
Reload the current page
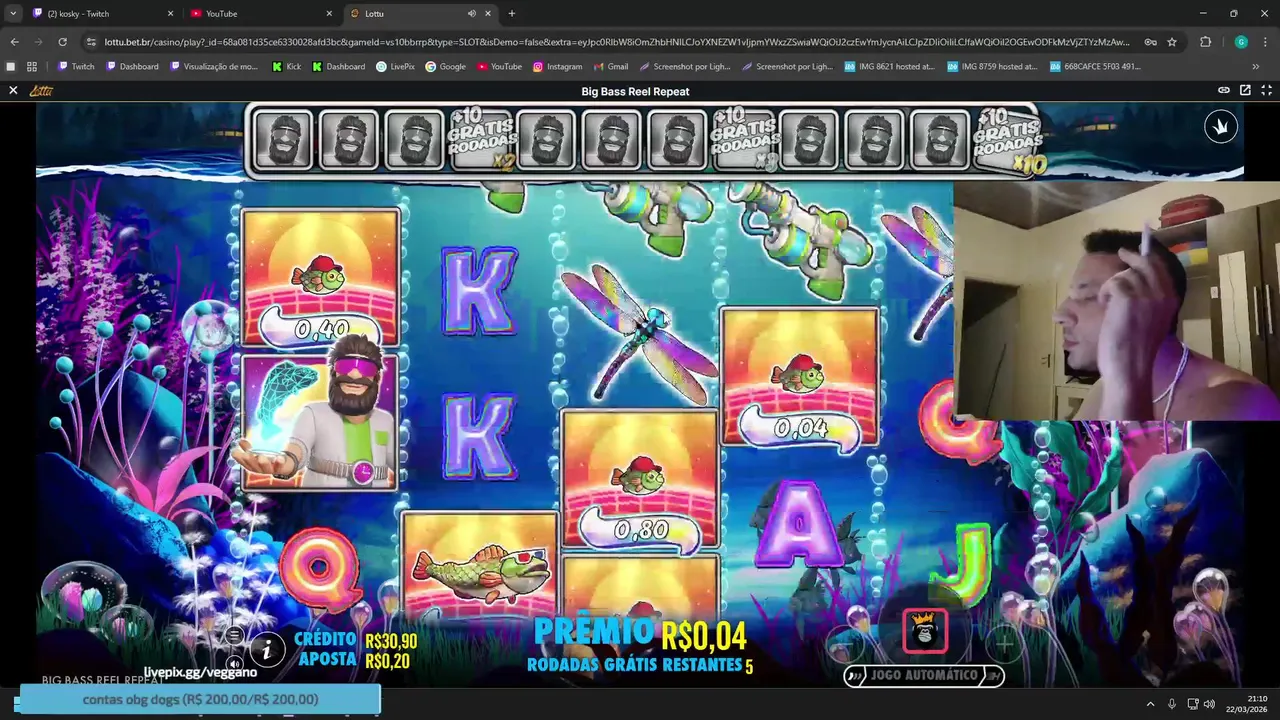62,42
